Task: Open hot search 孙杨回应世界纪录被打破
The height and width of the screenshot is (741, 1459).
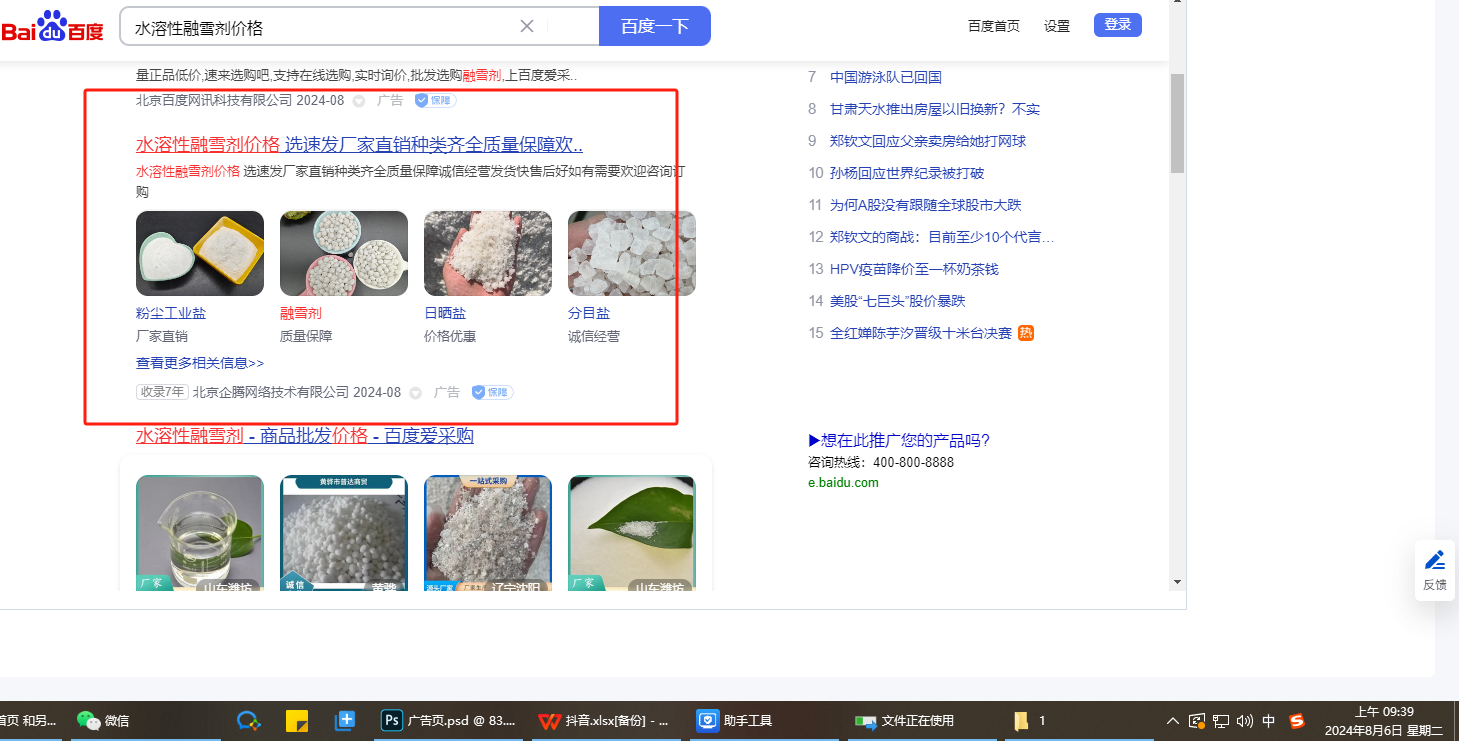Action: click(907, 173)
